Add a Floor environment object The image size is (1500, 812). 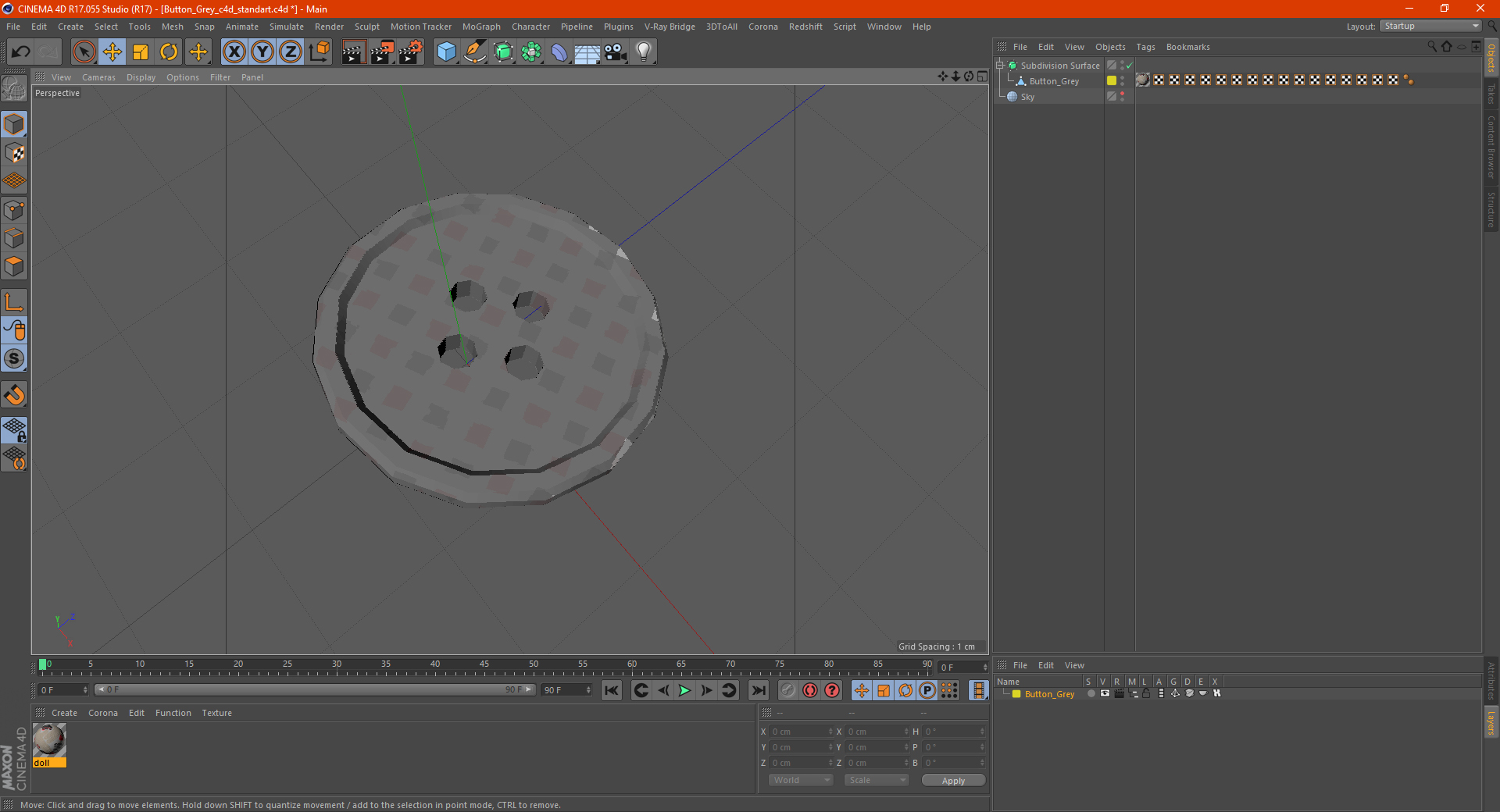click(587, 52)
